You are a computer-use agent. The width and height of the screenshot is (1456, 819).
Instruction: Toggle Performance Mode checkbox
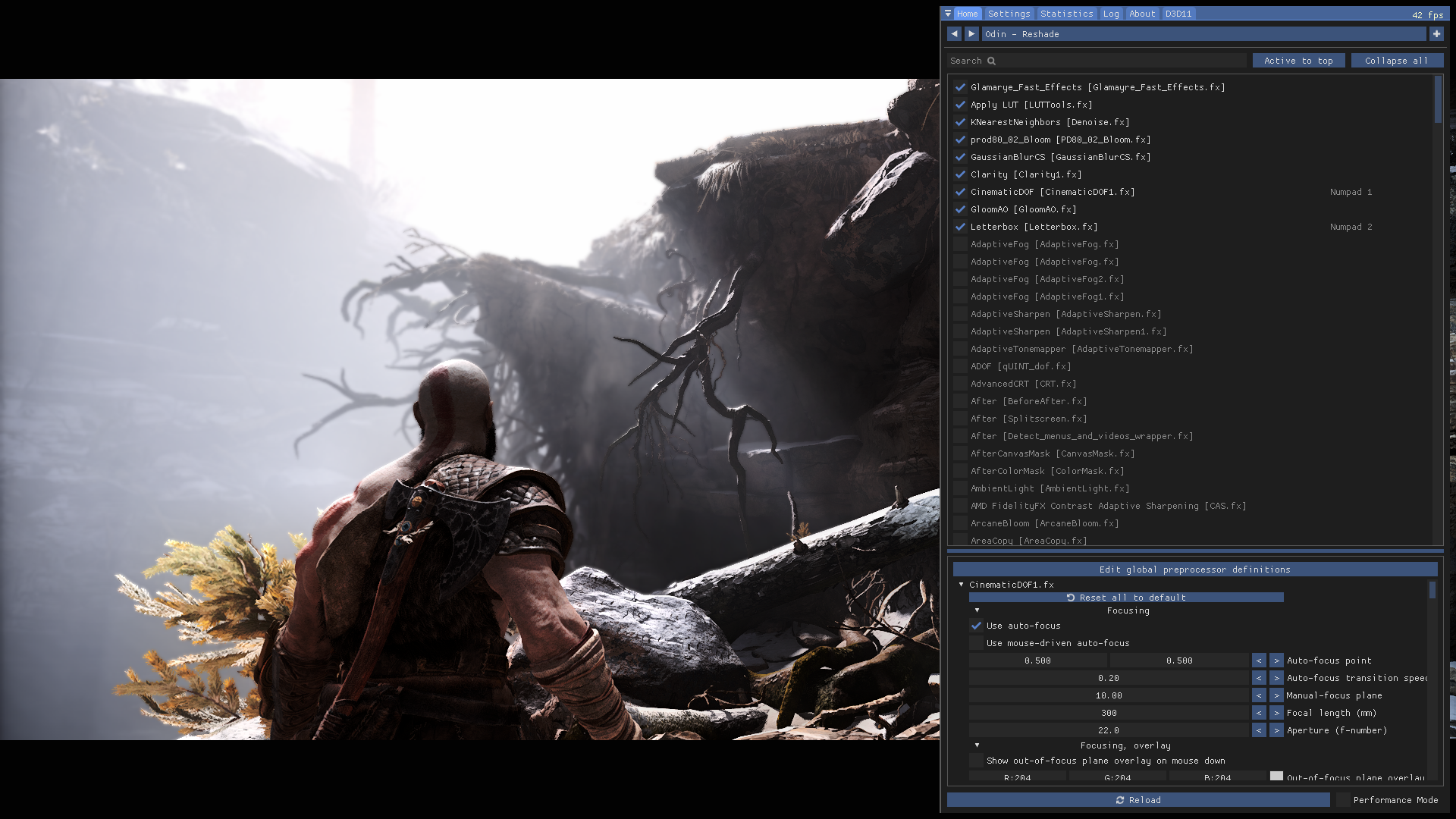coord(1343,800)
